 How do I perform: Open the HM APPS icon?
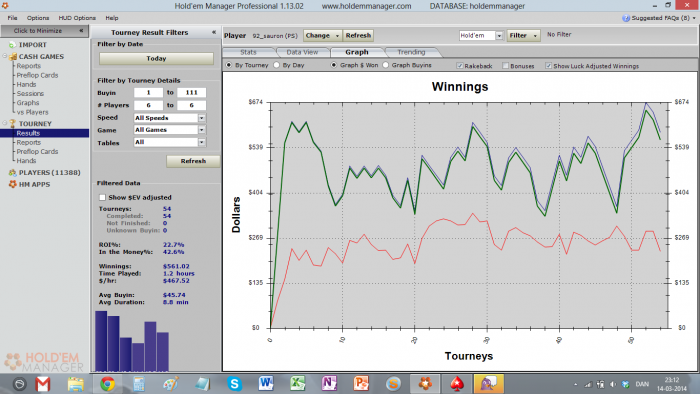tap(12, 184)
